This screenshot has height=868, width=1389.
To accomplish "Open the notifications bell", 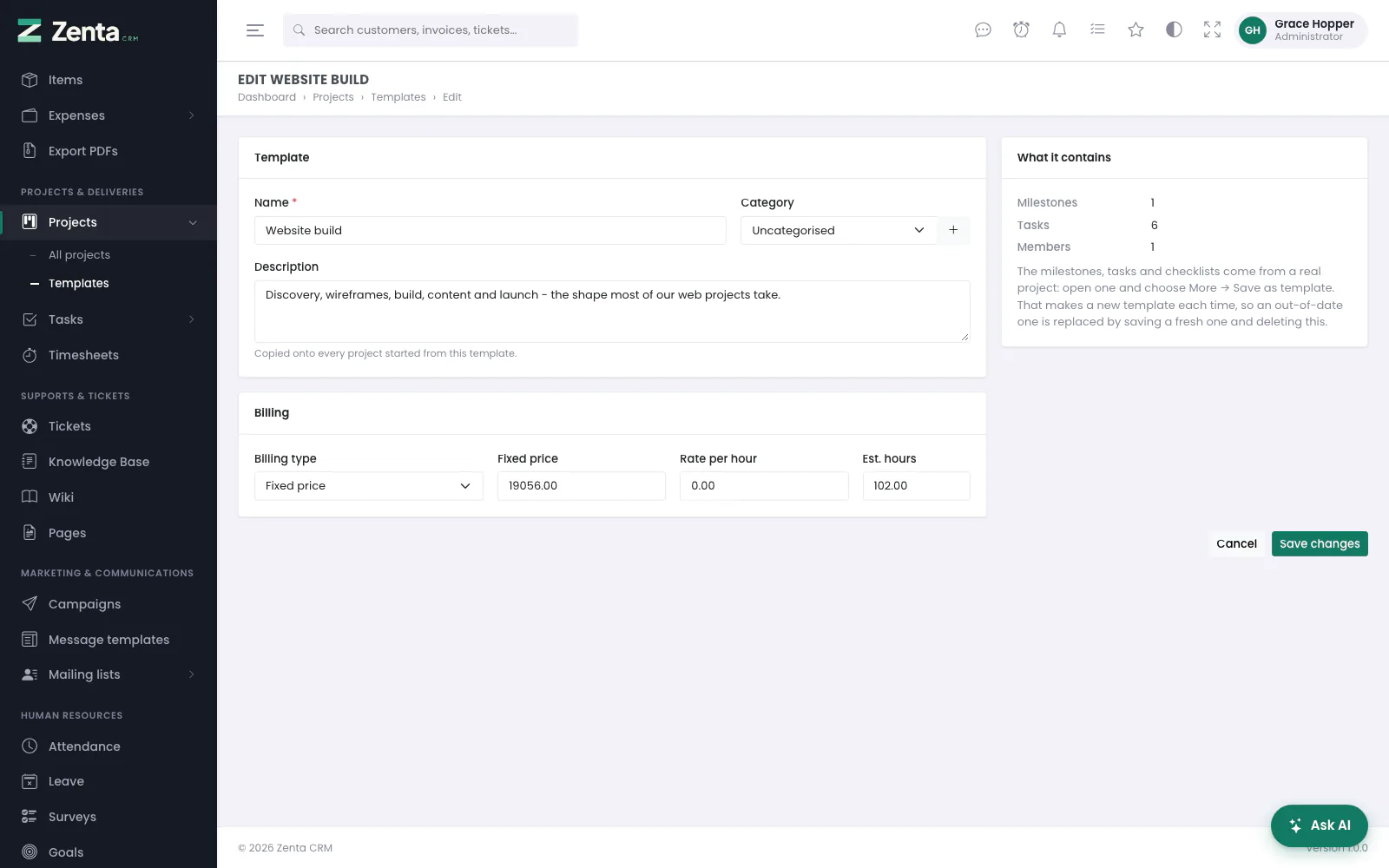I will pyautogui.click(x=1059, y=30).
